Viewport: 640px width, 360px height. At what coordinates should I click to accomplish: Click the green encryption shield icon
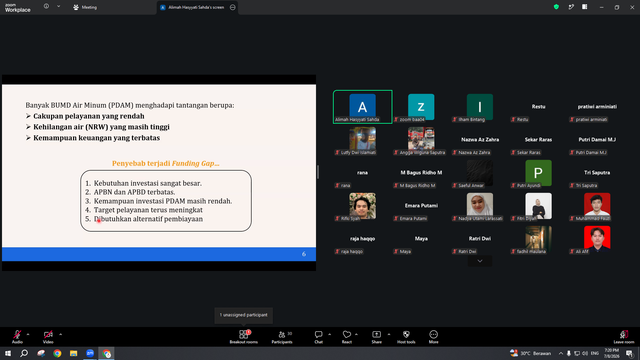(x=556, y=7)
